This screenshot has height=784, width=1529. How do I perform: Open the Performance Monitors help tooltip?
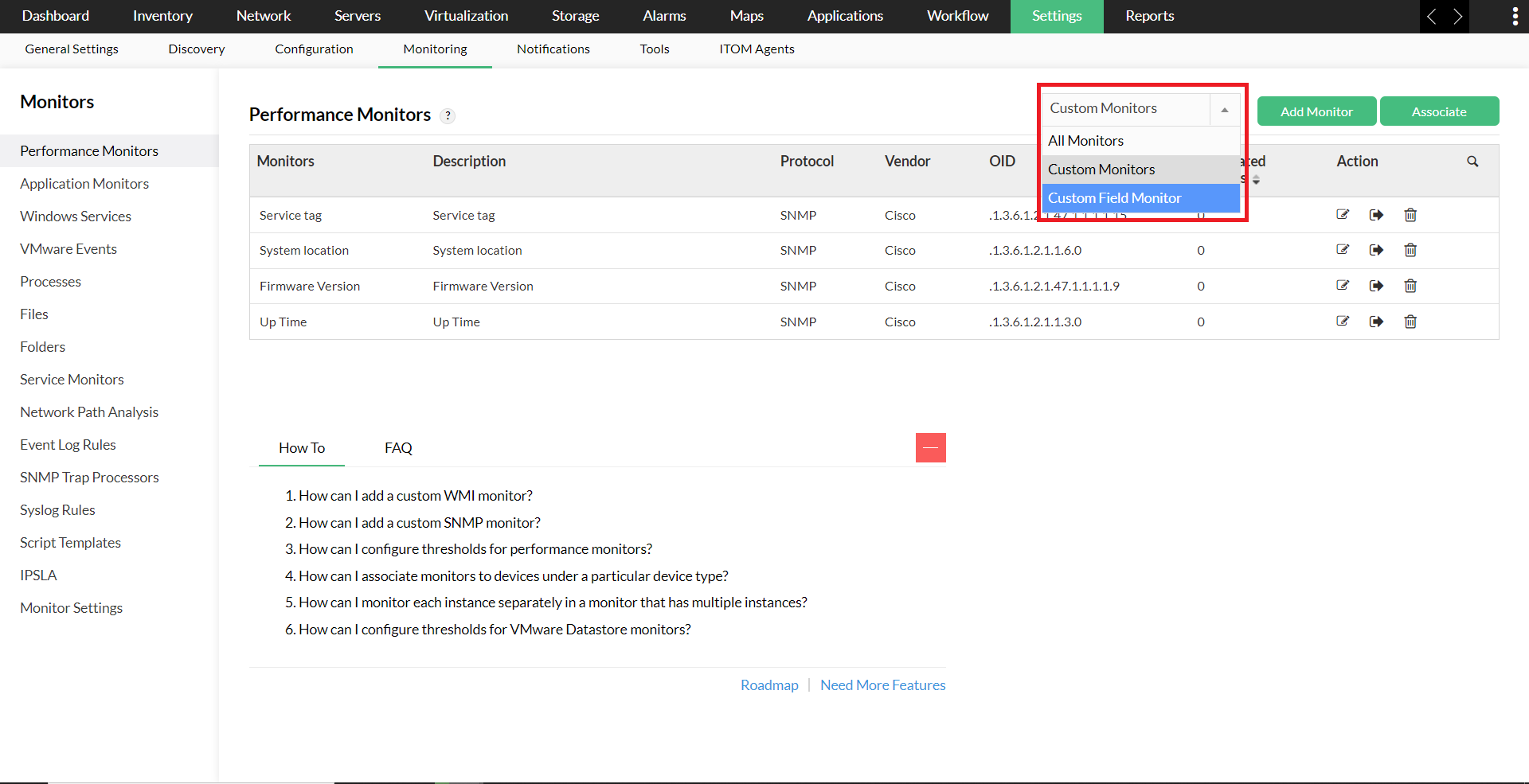448,115
